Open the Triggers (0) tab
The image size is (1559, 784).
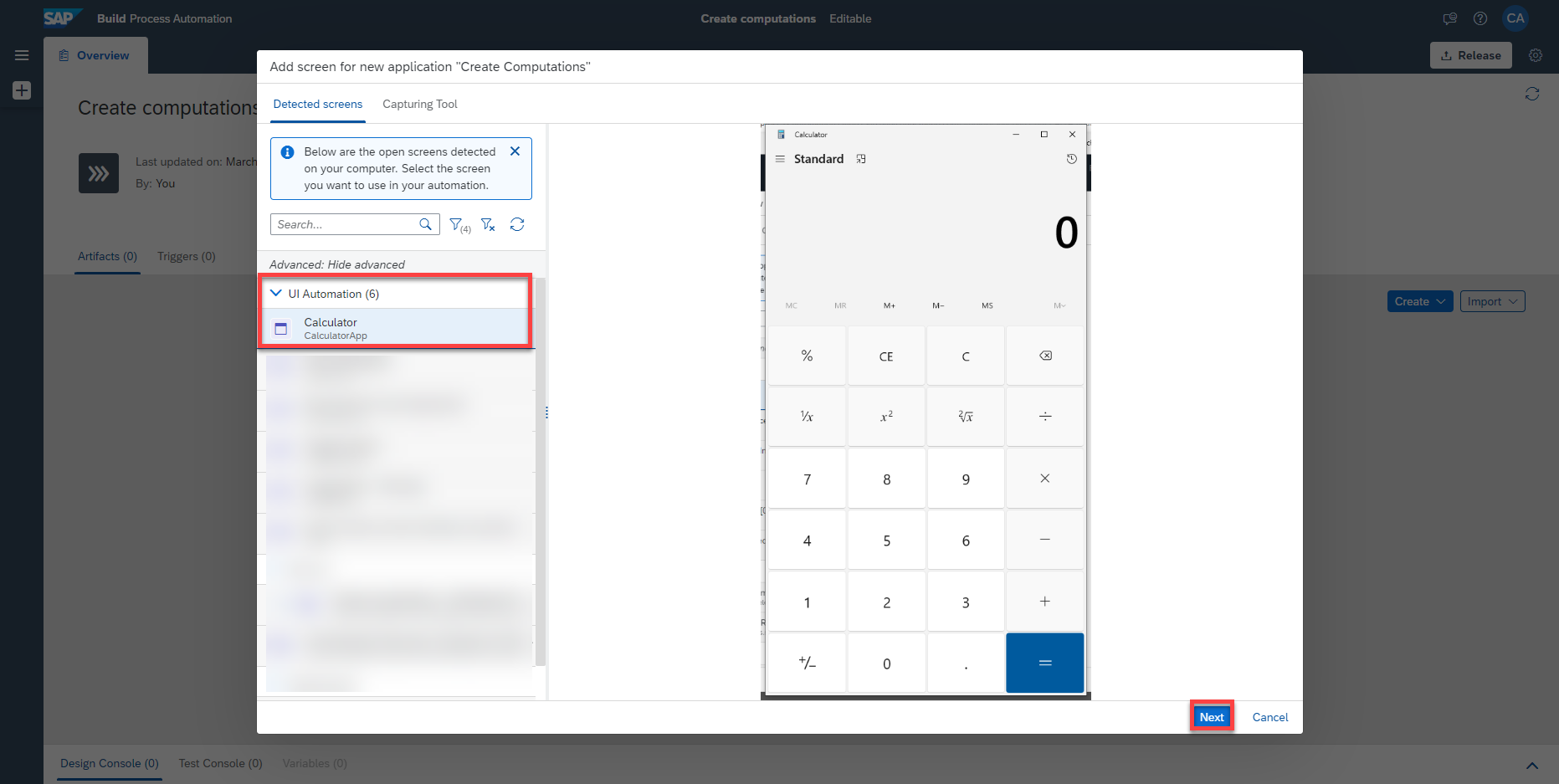tap(187, 256)
